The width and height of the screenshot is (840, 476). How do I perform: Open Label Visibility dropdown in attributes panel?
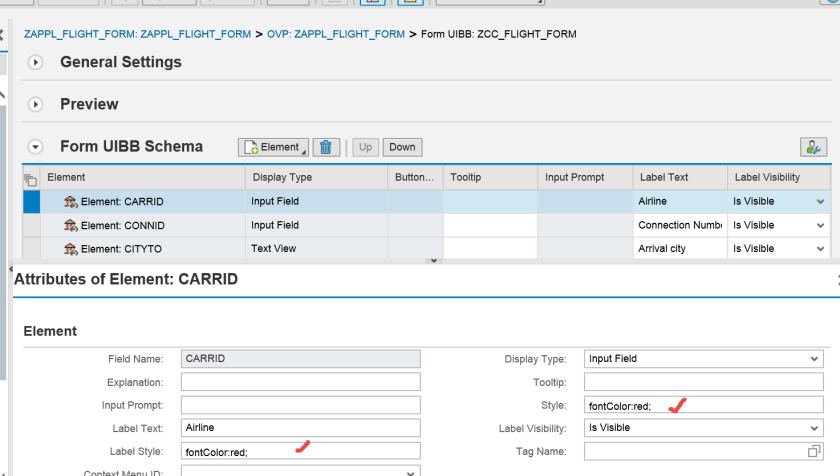coord(813,428)
